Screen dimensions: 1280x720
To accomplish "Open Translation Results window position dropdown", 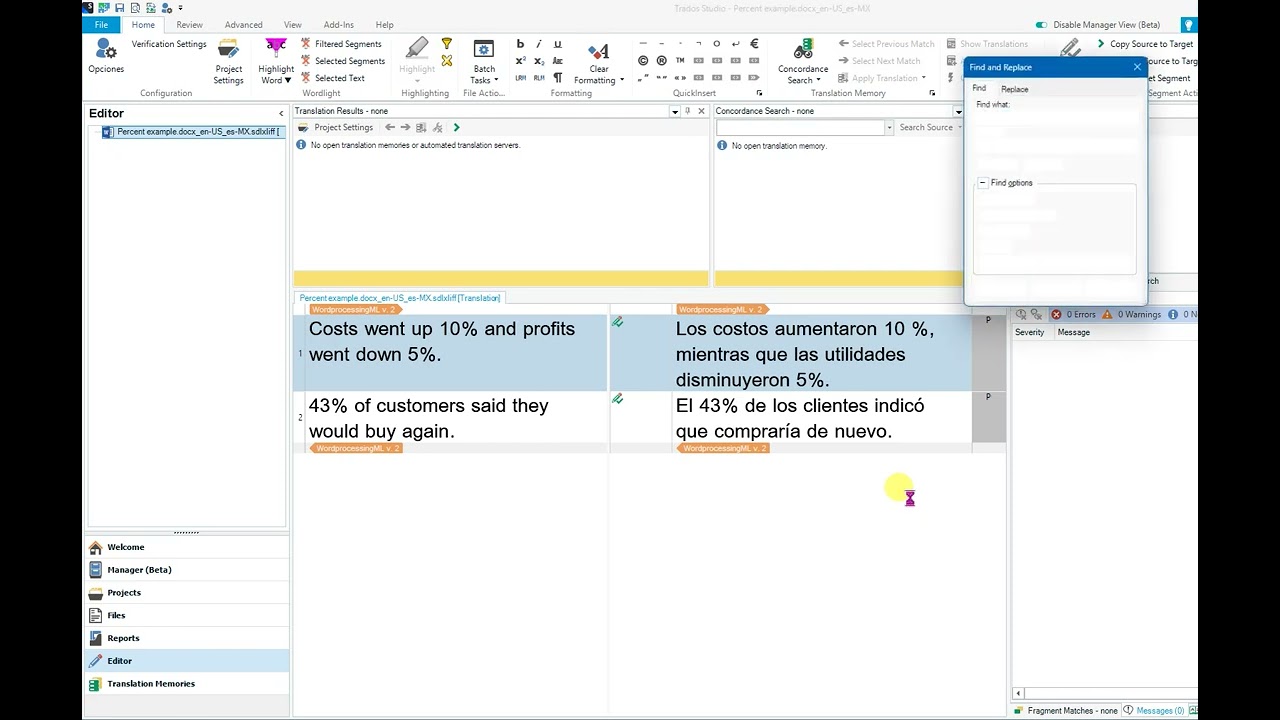I will [x=675, y=111].
